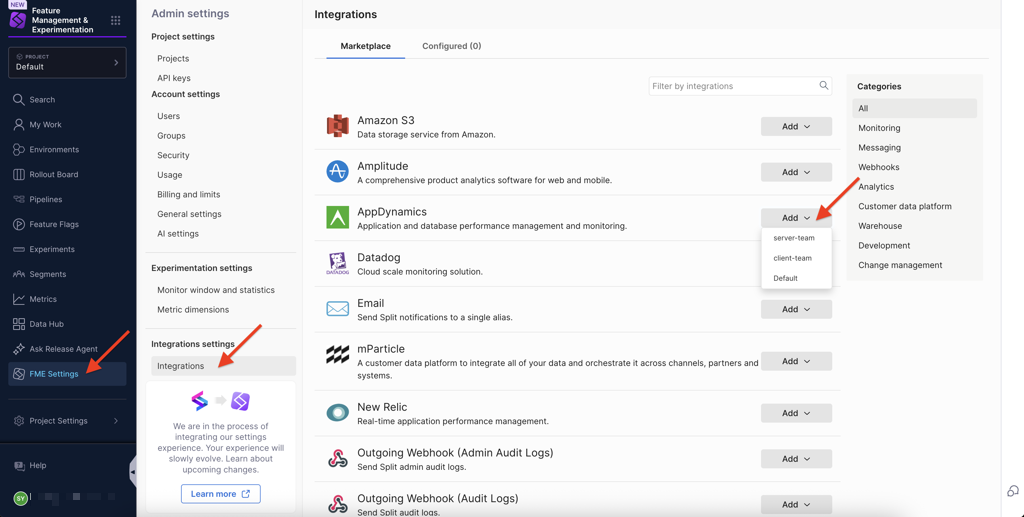Viewport: 1024px width, 517px height.
Task: Open Monitor window and statistics settings
Action: pyautogui.click(x=216, y=290)
